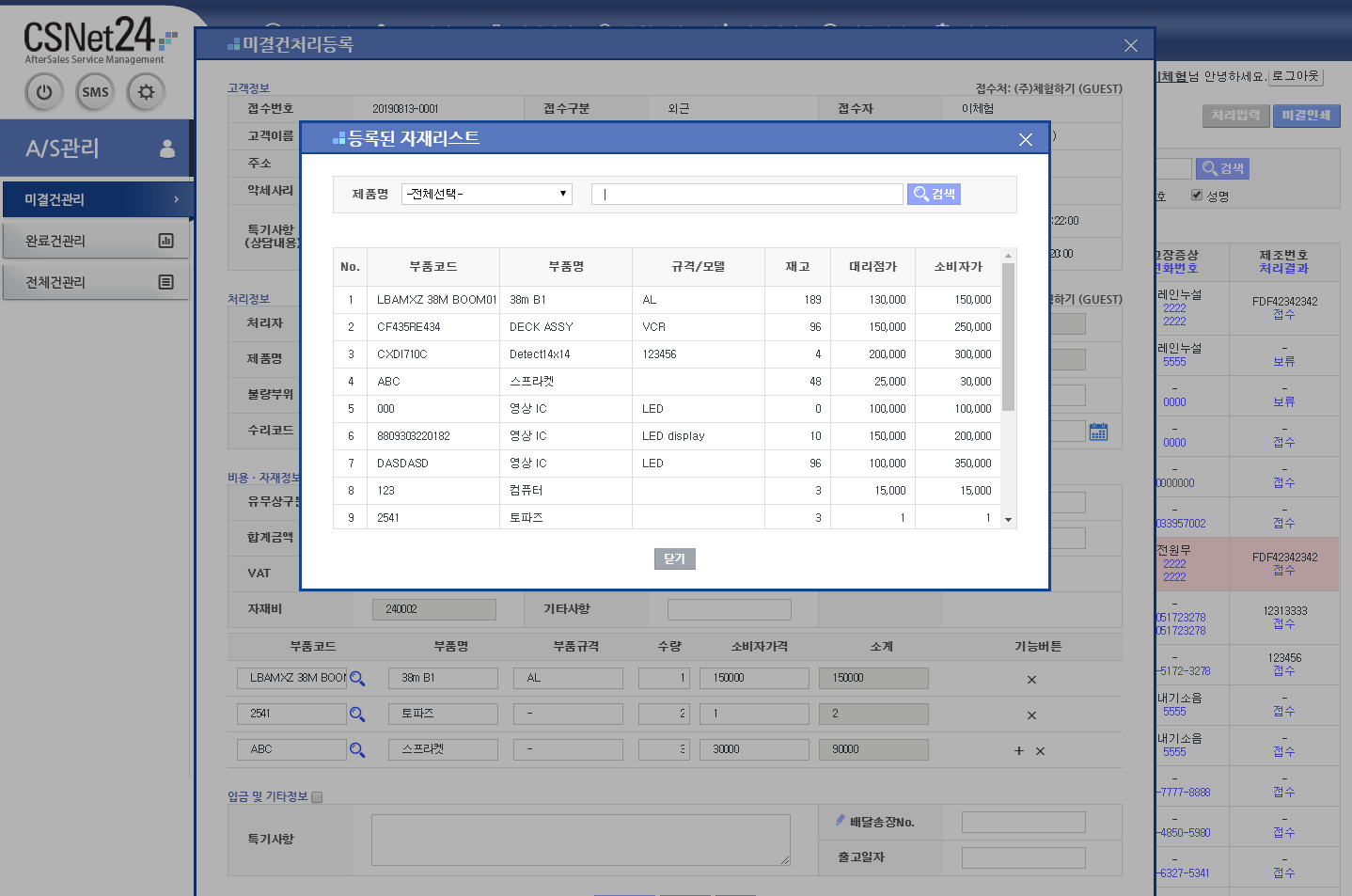Open the SMS round button

95,92
